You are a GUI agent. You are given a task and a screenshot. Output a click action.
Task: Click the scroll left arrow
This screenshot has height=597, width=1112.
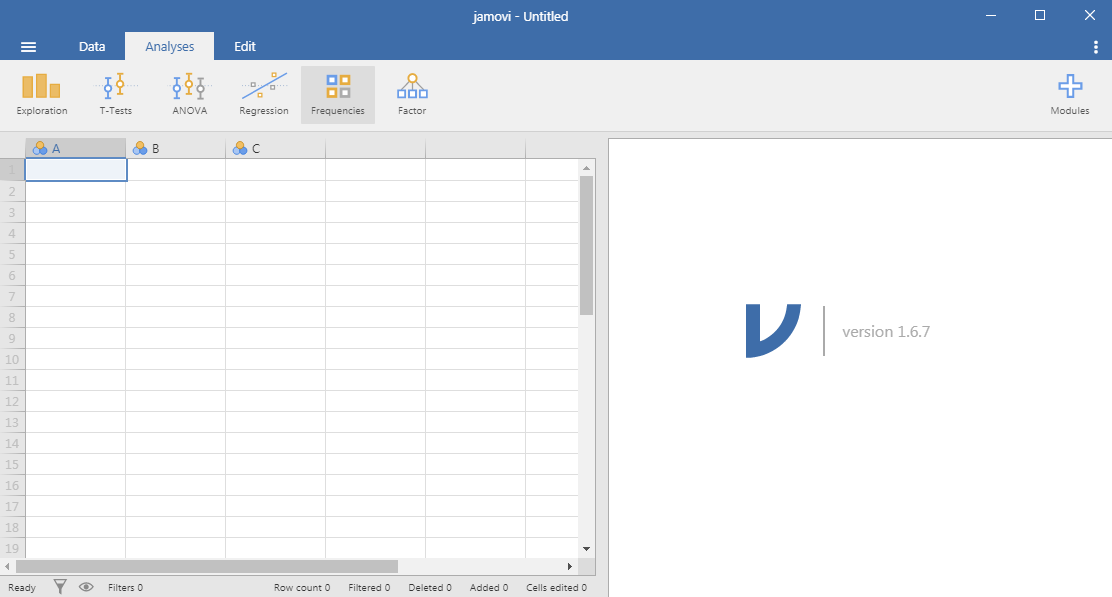[7, 567]
